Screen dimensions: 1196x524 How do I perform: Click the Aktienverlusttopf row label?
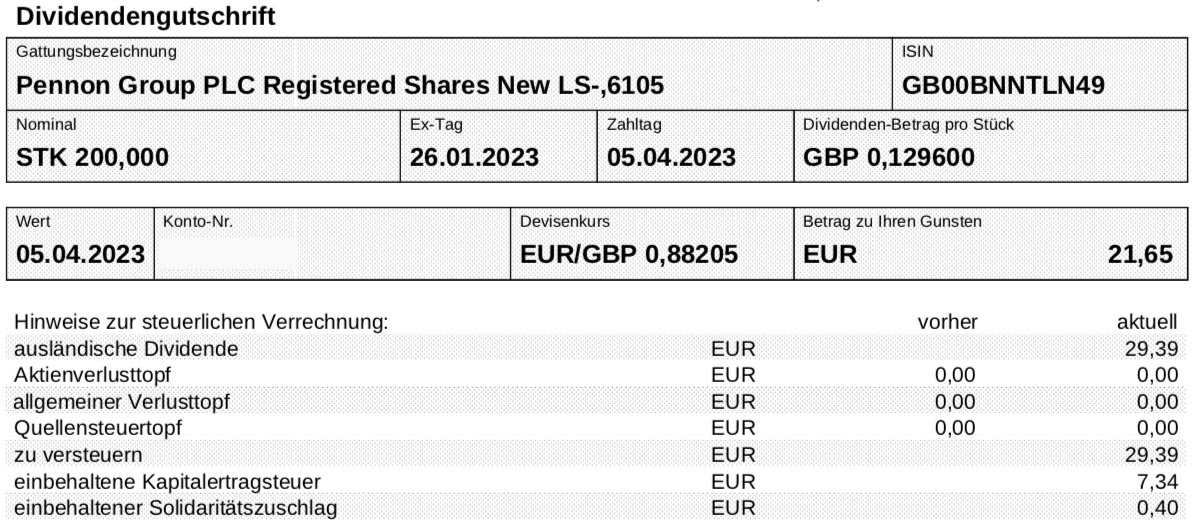click(x=92, y=375)
